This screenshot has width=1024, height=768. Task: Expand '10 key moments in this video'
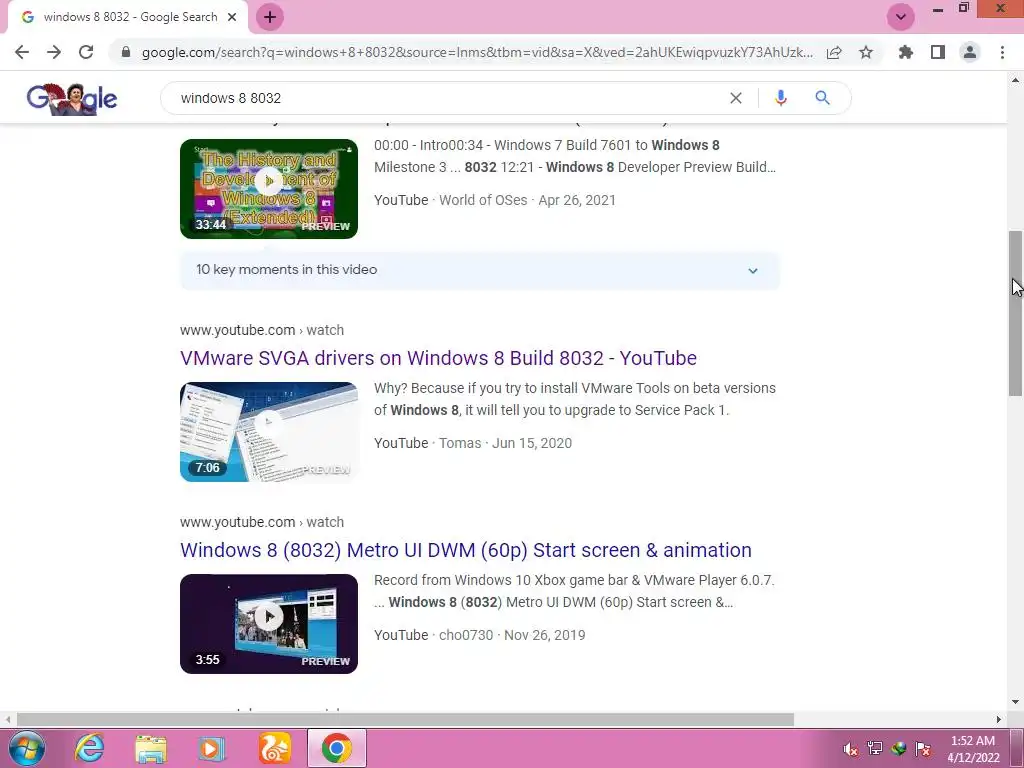pos(480,270)
